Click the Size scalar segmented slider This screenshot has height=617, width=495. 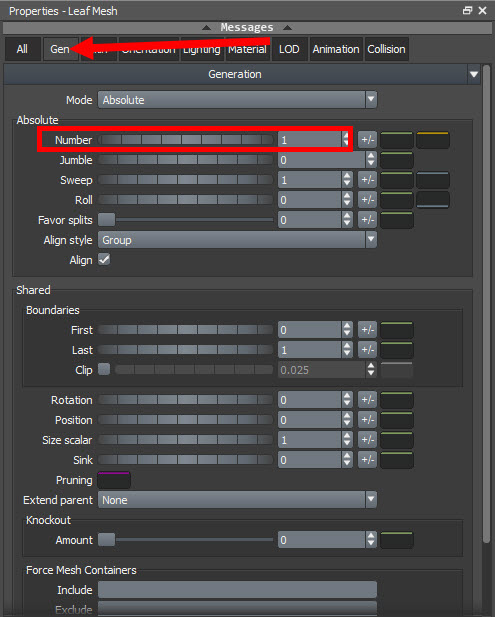[185, 440]
